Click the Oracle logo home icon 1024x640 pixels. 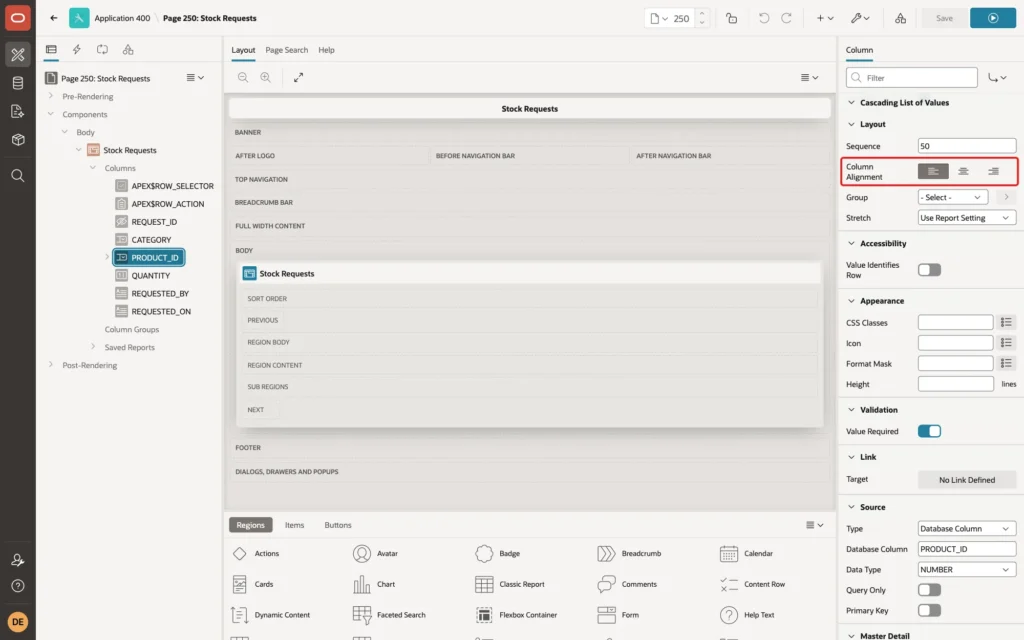click(18, 18)
